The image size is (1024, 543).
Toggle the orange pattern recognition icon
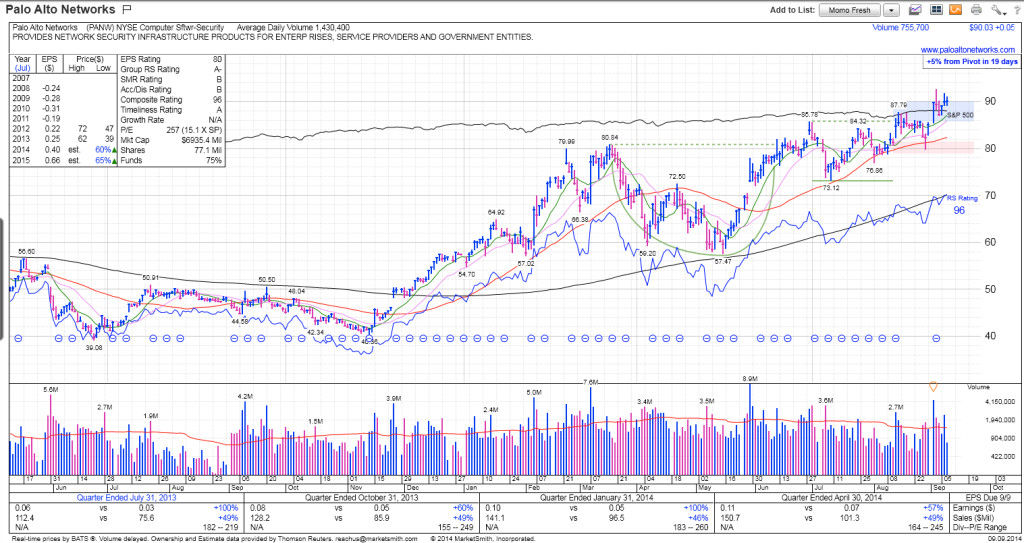click(955, 10)
